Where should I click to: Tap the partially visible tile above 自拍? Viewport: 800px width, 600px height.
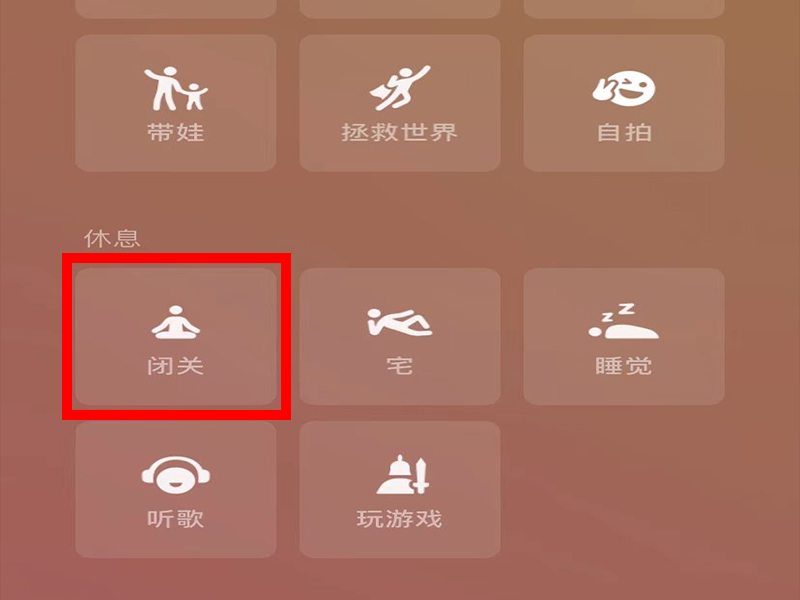624,9
